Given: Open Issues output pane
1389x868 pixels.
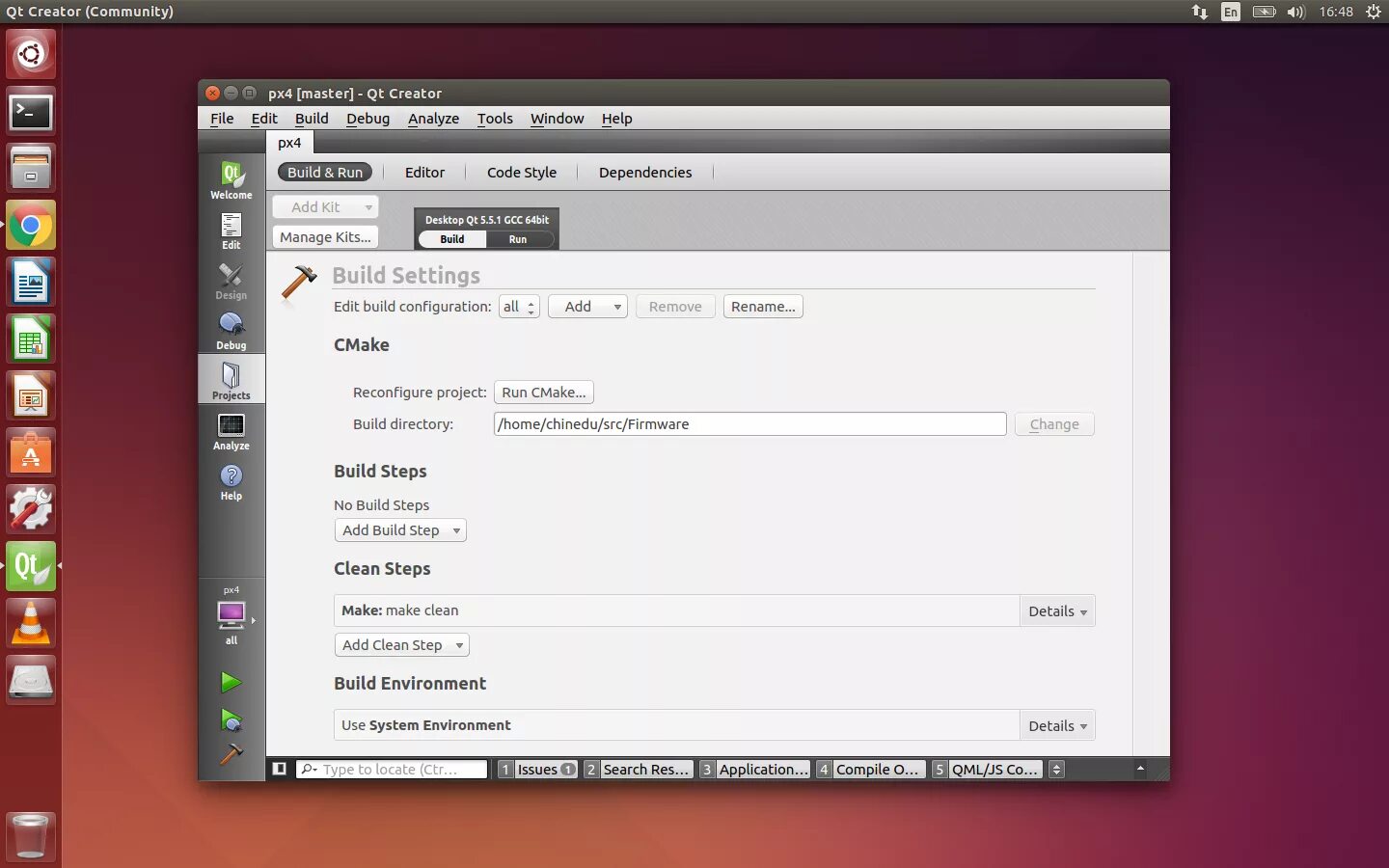Looking at the screenshot, I should point(538,769).
